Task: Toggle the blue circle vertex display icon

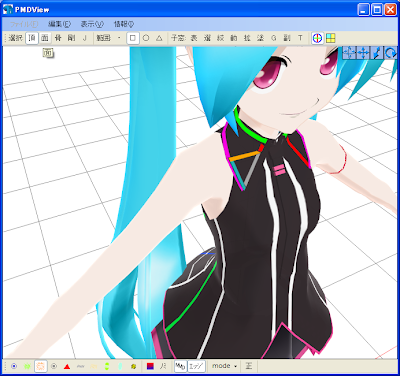Action: (x=14, y=366)
